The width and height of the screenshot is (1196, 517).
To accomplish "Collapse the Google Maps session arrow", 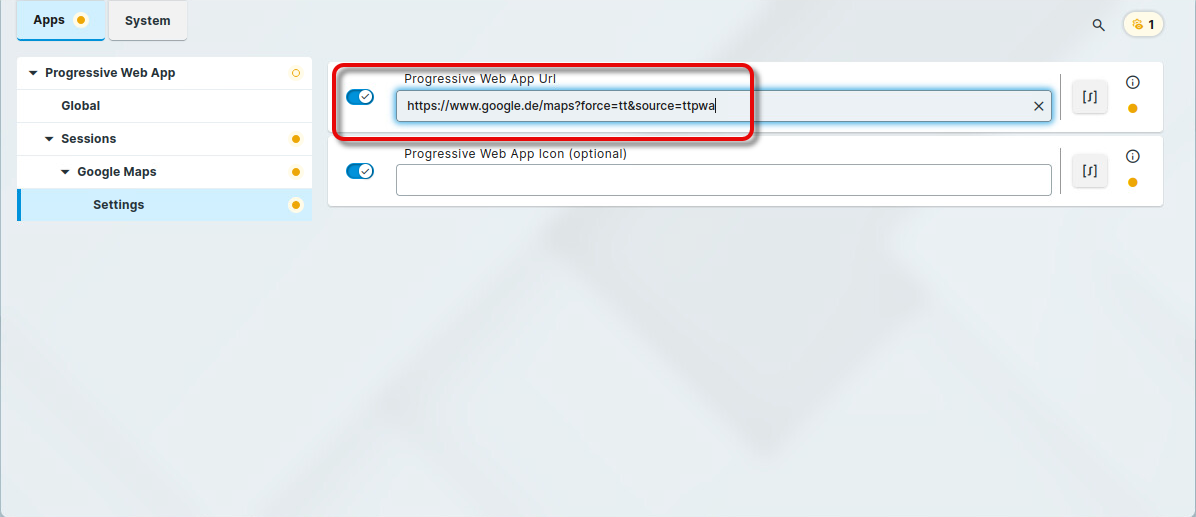I will pyautogui.click(x=65, y=172).
